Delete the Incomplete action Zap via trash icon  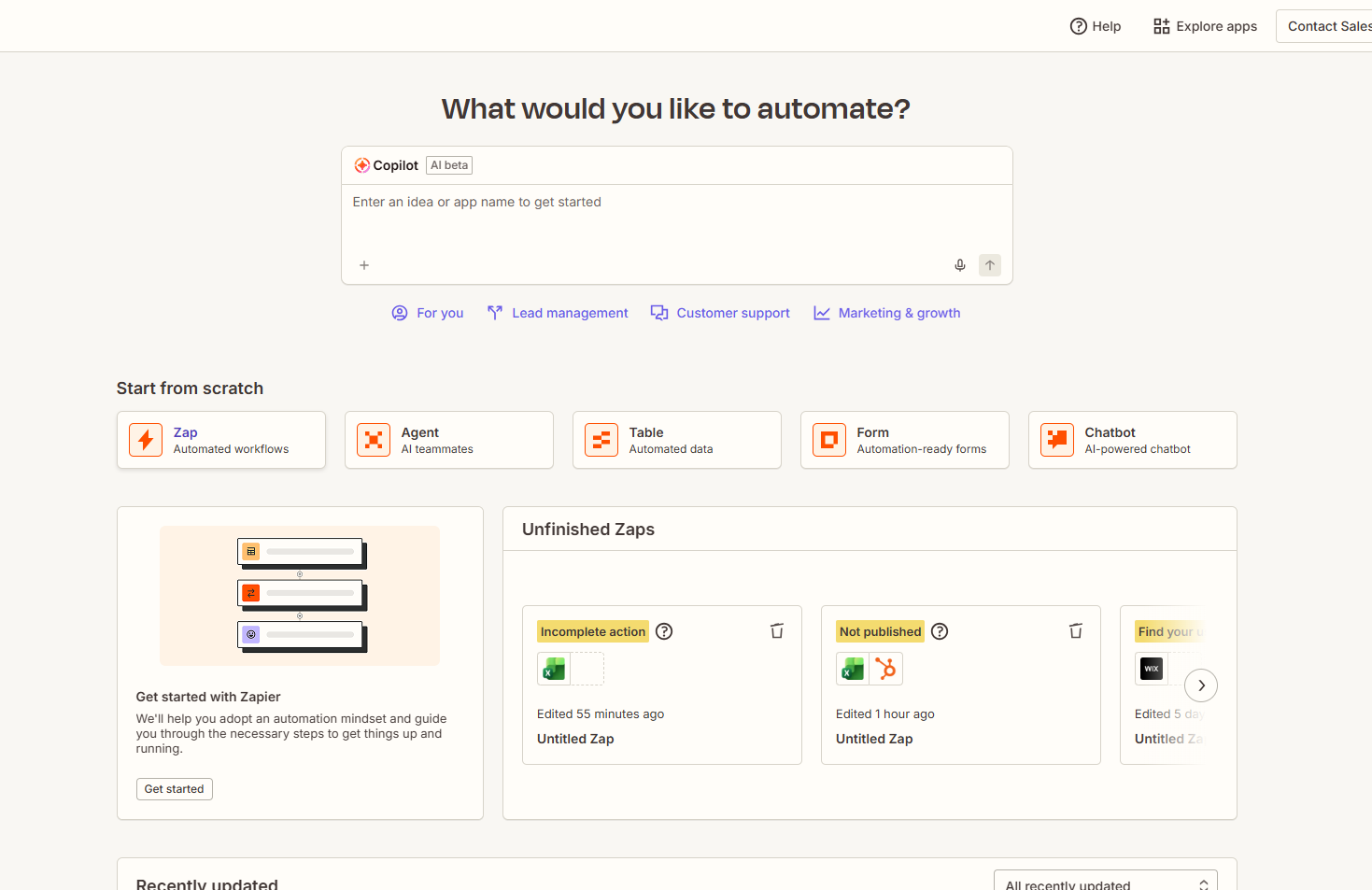point(777,631)
